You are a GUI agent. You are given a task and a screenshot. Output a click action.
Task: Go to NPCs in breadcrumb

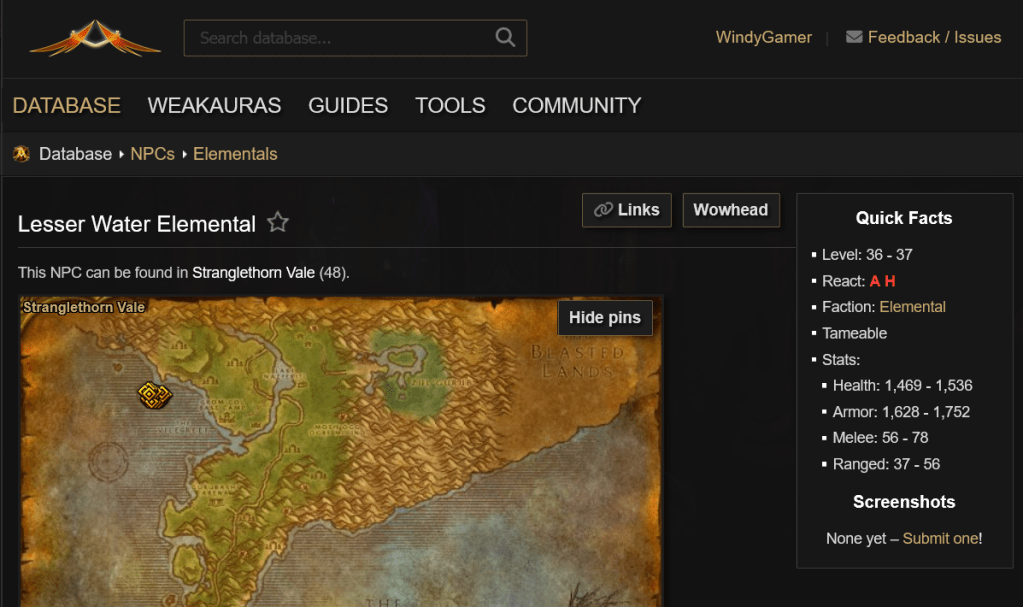coord(152,154)
